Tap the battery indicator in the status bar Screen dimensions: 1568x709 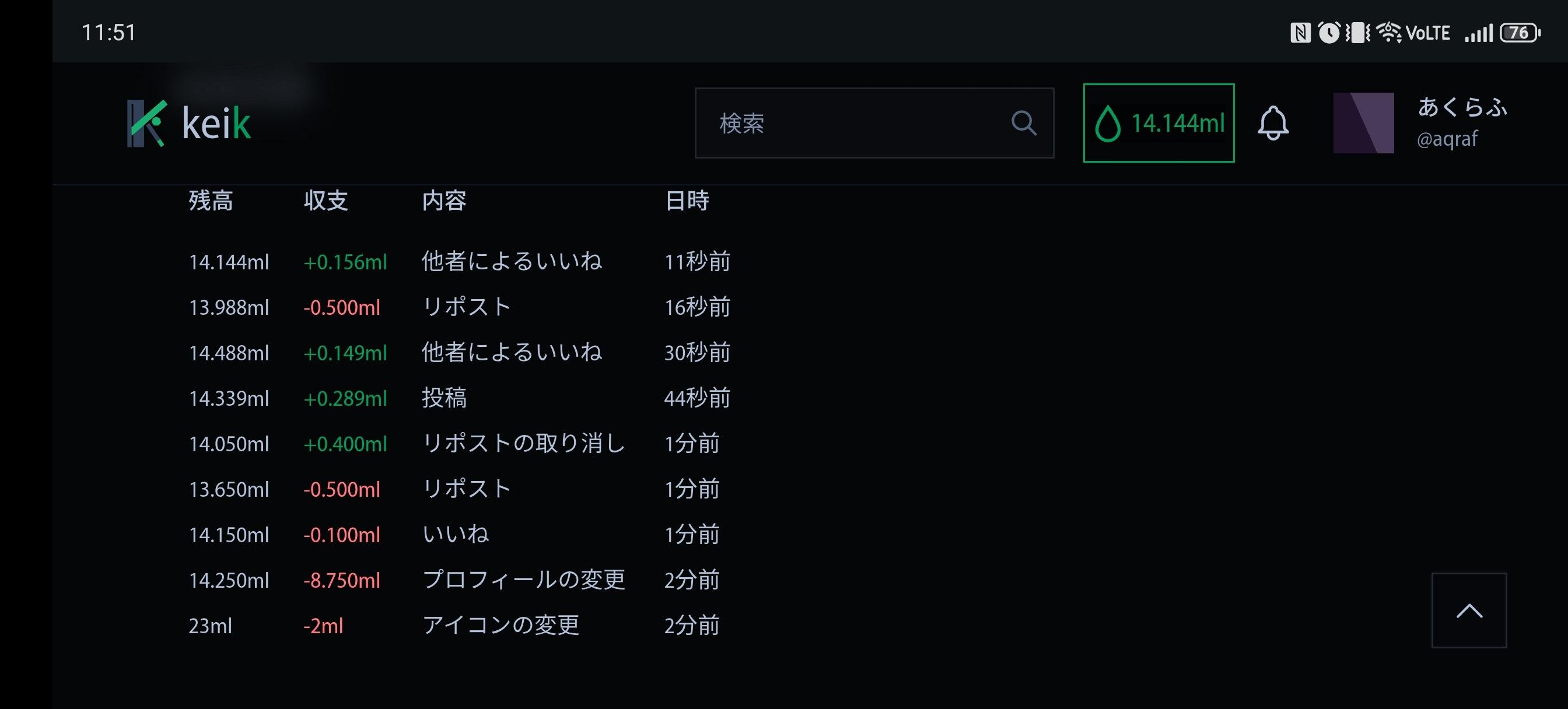pyautogui.click(x=1520, y=33)
